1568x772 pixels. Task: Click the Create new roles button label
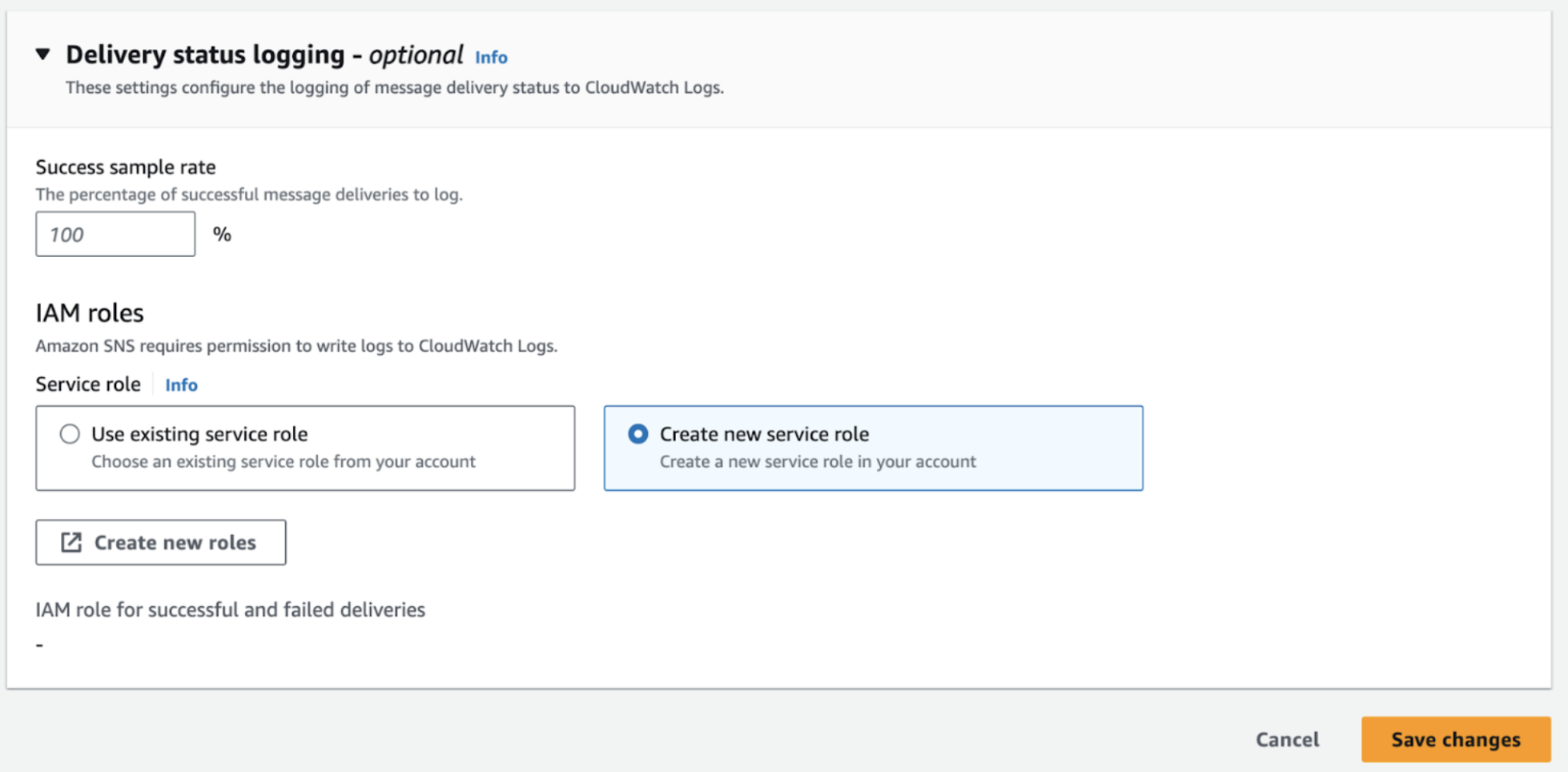[175, 543]
